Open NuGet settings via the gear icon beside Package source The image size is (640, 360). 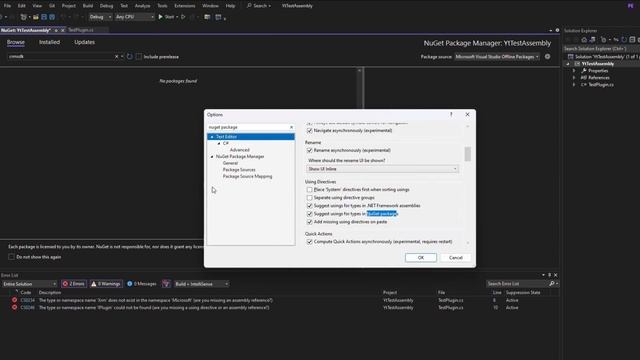coord(547,56)
